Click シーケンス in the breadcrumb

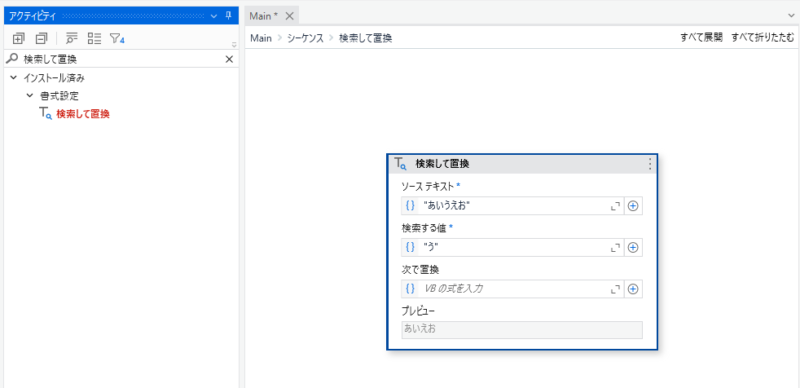click(306, 38)
